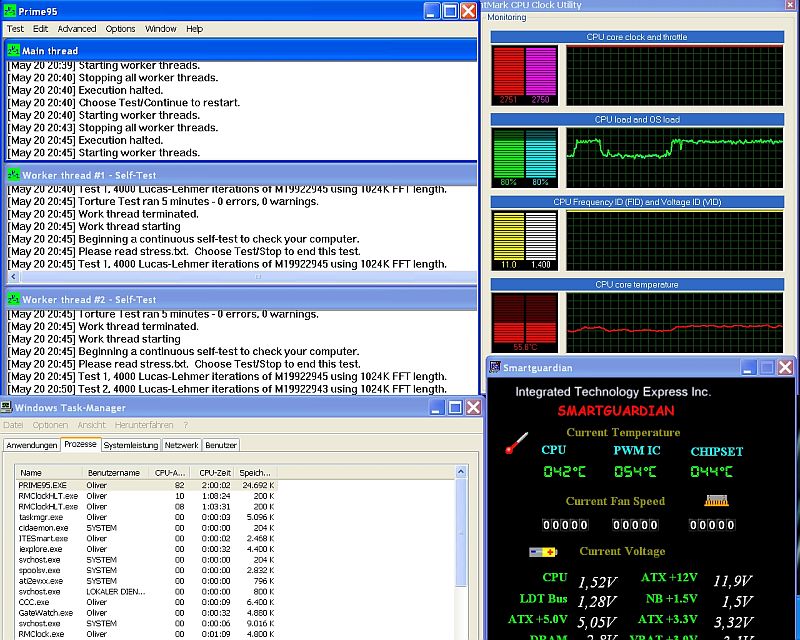Click the battery icon beside Current Voltage
800x640 pixels.
pyautogui.click(x=543, y=552)
